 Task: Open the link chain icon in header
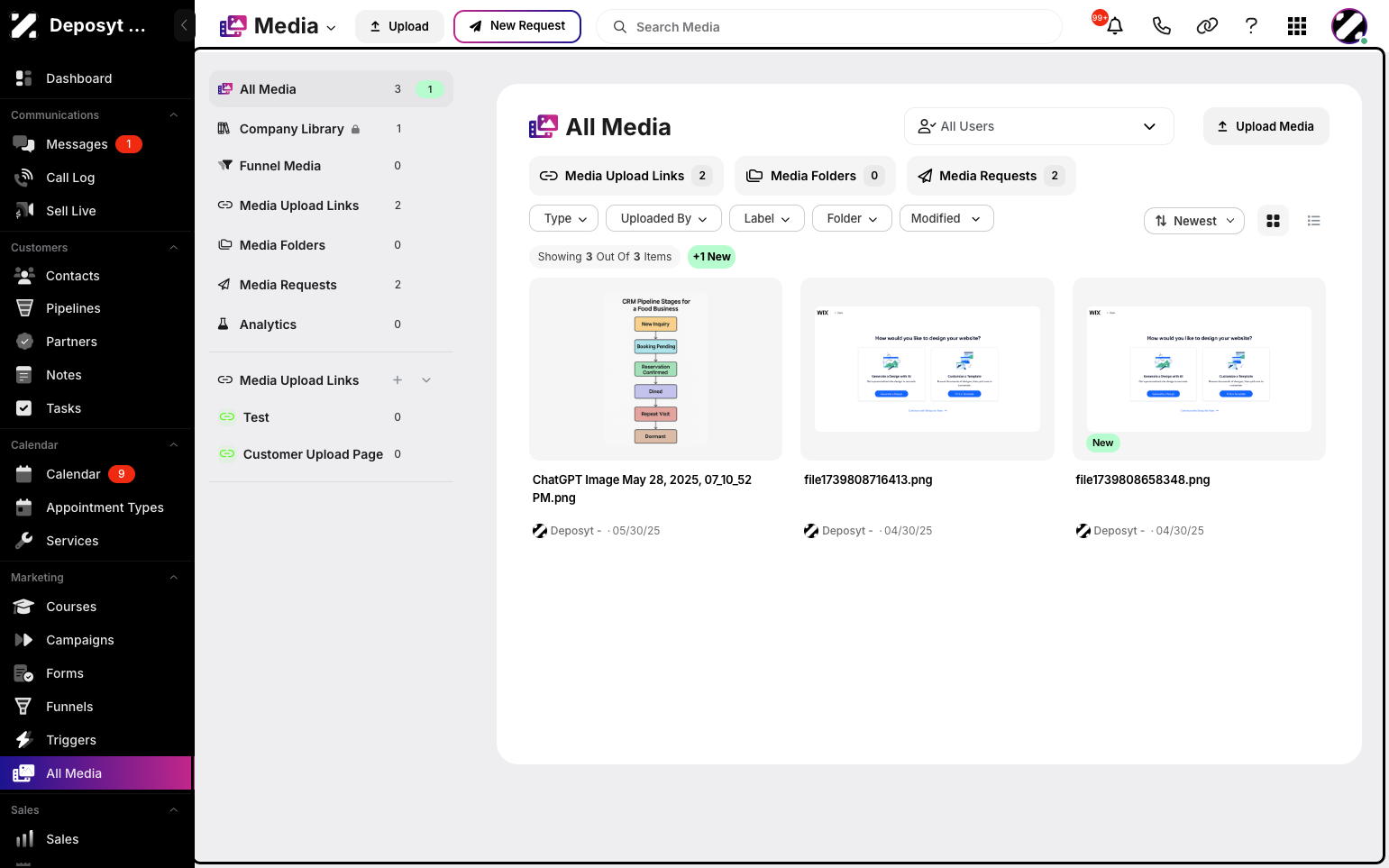[1207, 26]
